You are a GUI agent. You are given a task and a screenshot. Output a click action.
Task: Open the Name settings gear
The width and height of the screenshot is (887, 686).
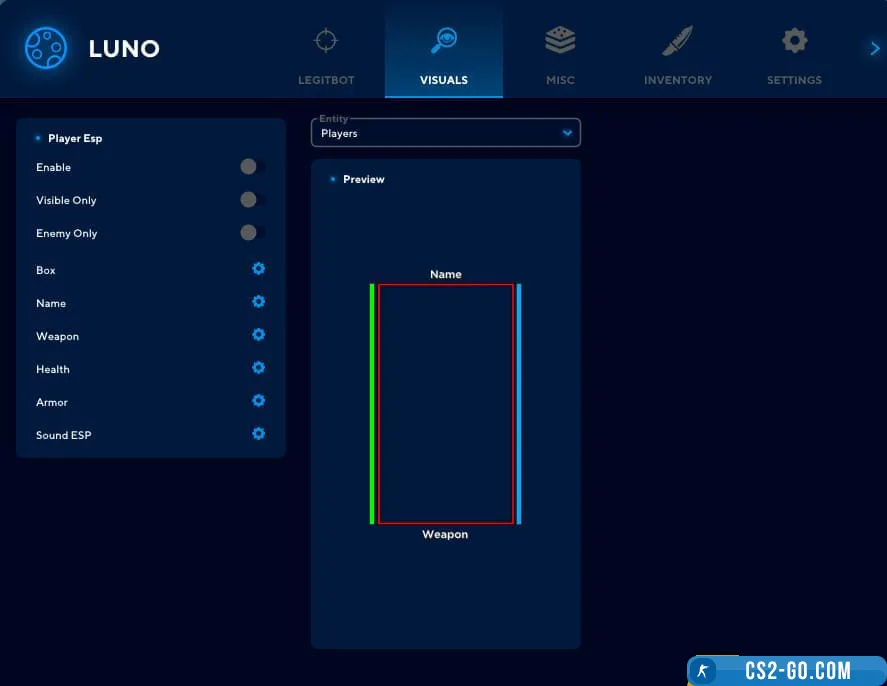258,302
